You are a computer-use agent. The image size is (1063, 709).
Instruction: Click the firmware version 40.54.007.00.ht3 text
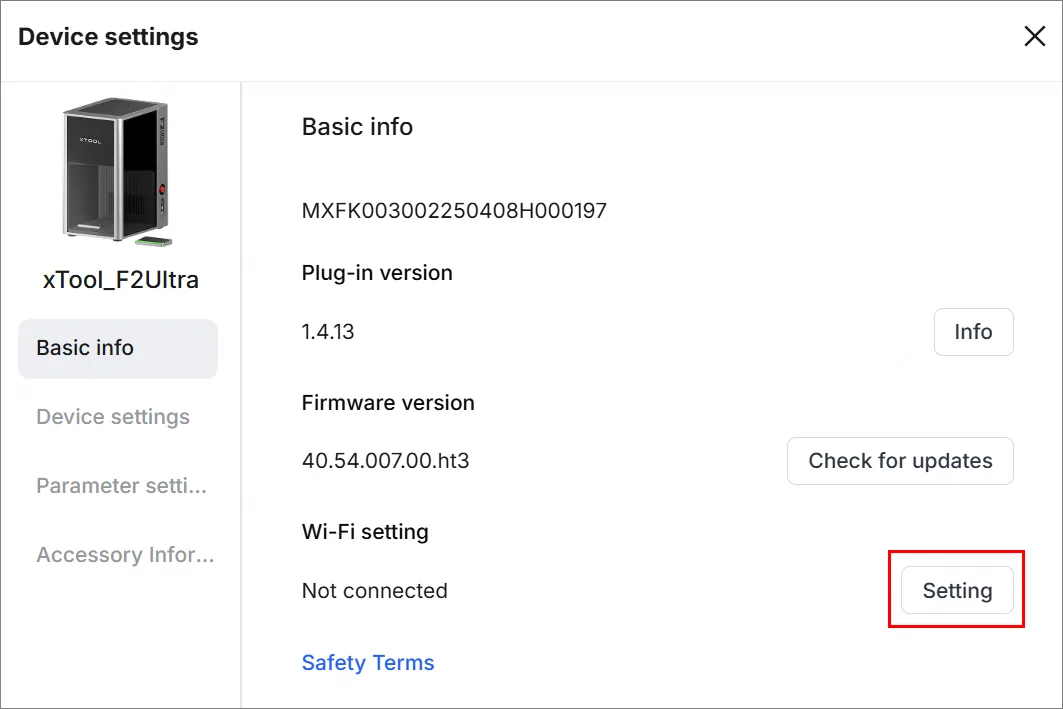pyautogui.click(x=386, y=461)
